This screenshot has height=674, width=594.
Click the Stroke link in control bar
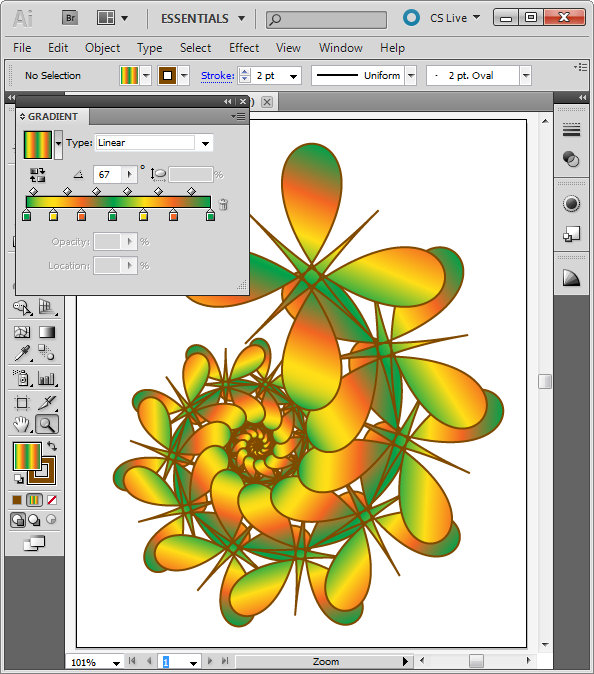point(217,76)
